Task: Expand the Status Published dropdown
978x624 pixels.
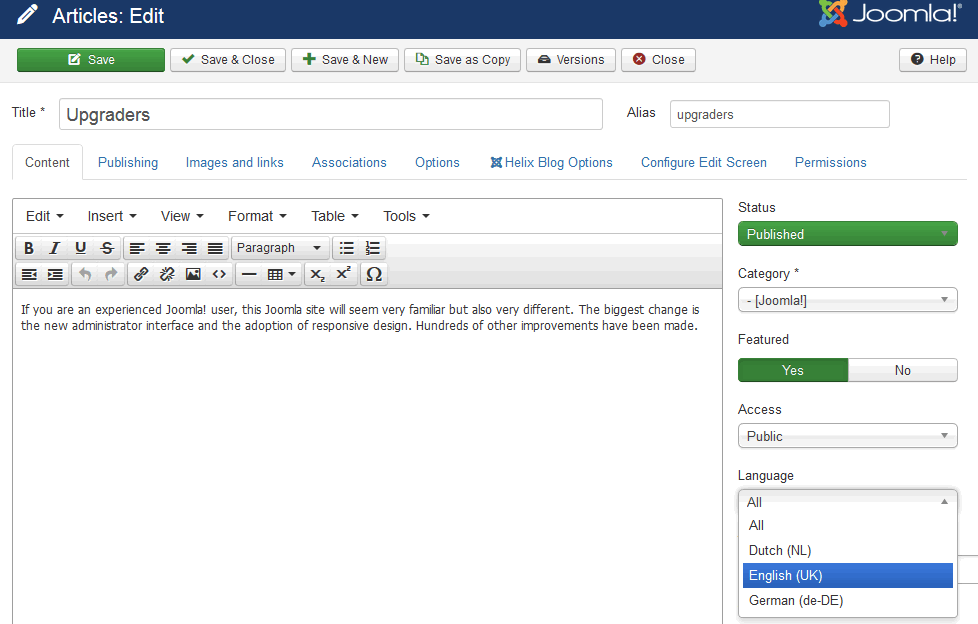Action: coord(847,234)
